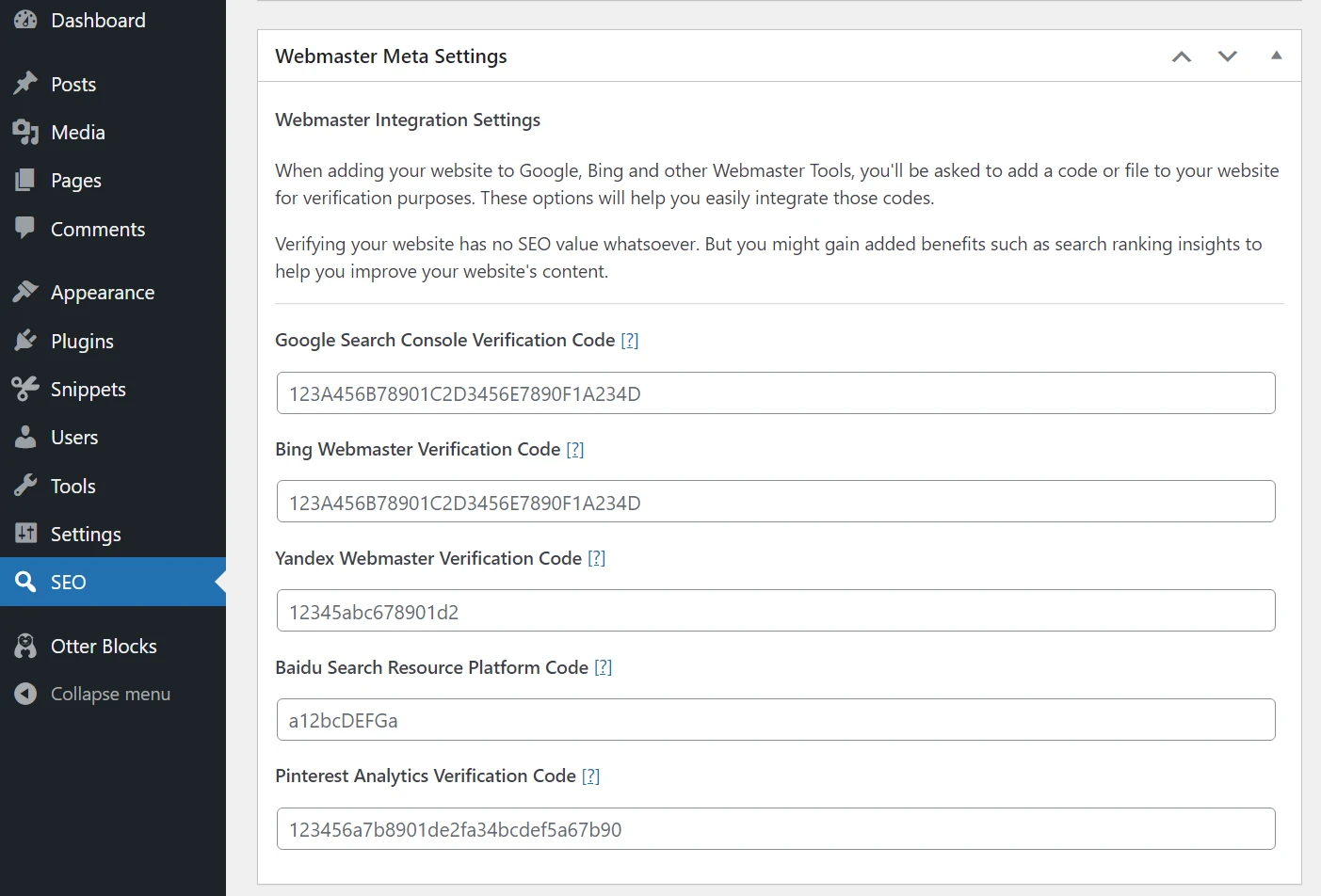Click the Collapse menu label

(110, 694)
